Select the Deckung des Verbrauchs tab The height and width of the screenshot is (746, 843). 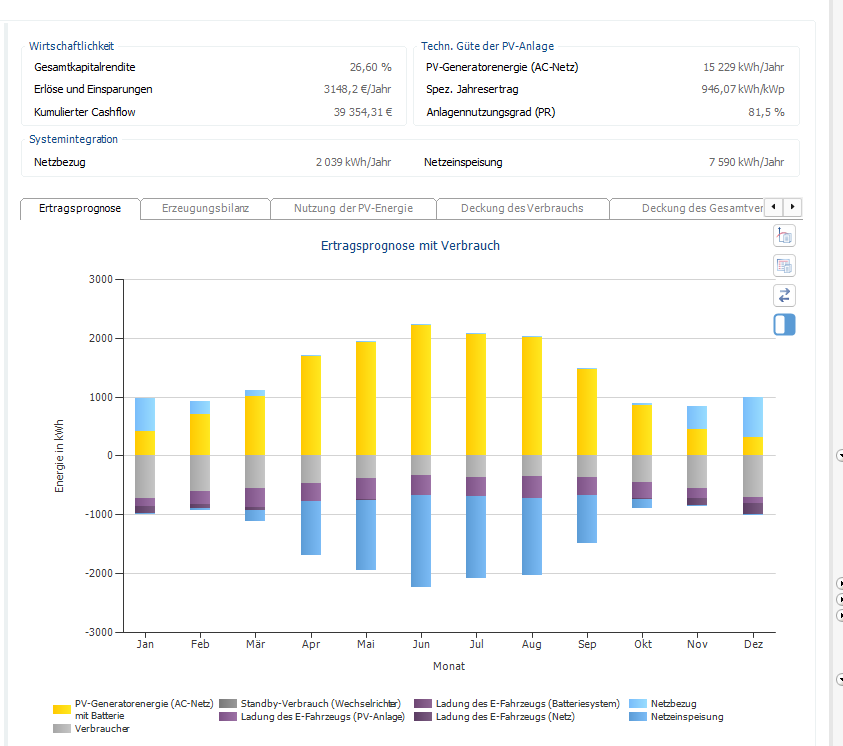point(524,208)
